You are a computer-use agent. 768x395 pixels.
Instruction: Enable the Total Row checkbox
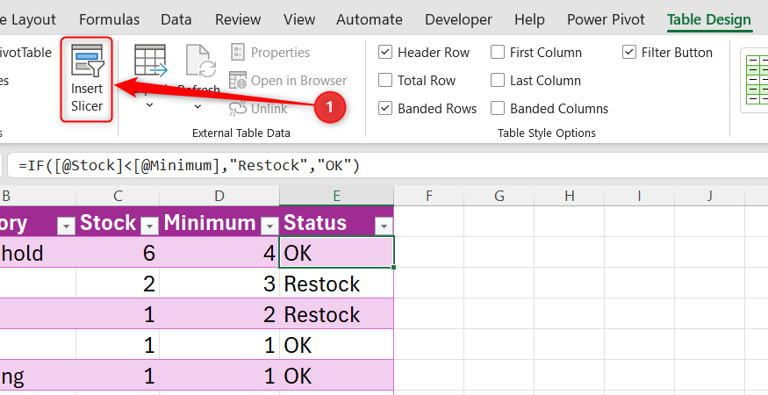385,80
